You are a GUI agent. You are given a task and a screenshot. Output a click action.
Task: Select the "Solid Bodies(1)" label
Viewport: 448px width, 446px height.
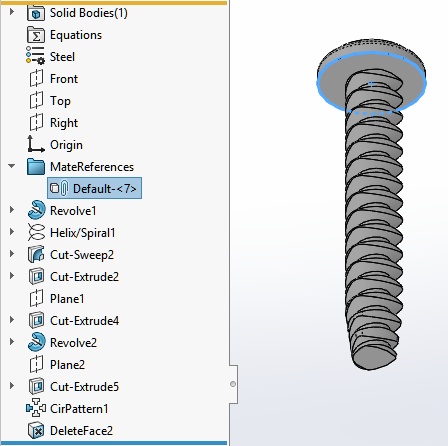[x=89, y=13]
